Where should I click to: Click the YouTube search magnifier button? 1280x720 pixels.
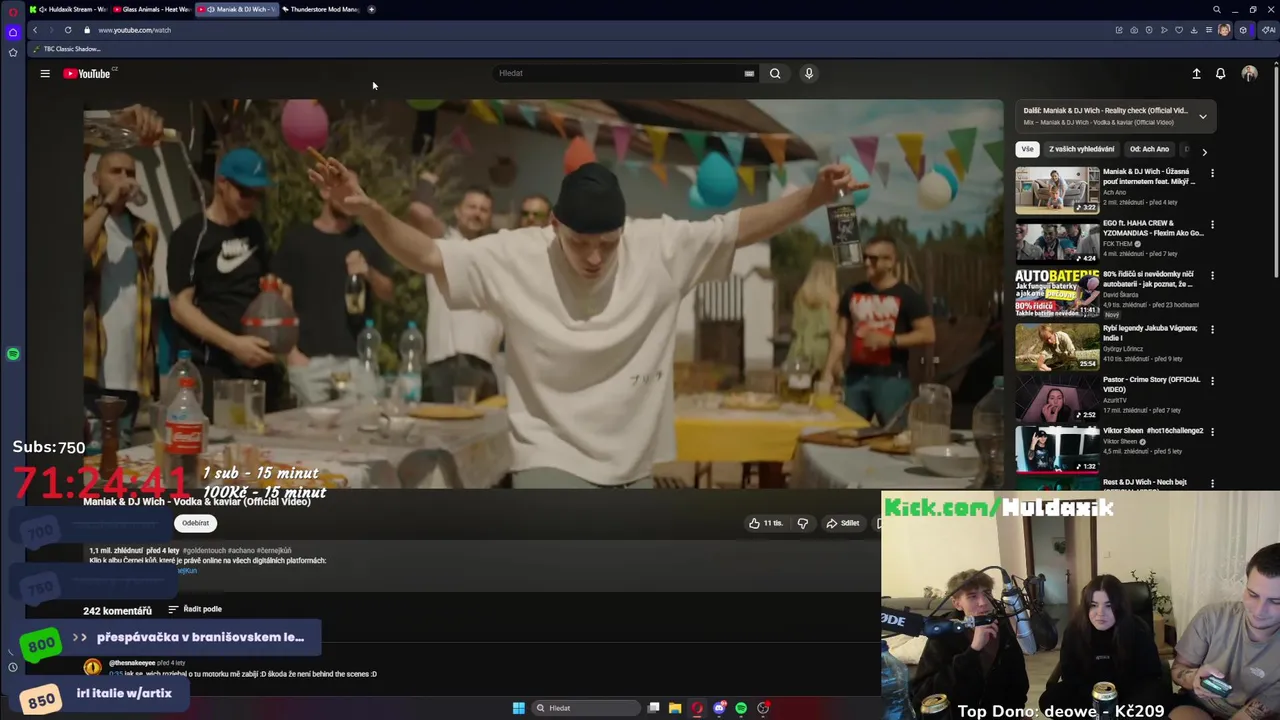[x=775, y=73]
